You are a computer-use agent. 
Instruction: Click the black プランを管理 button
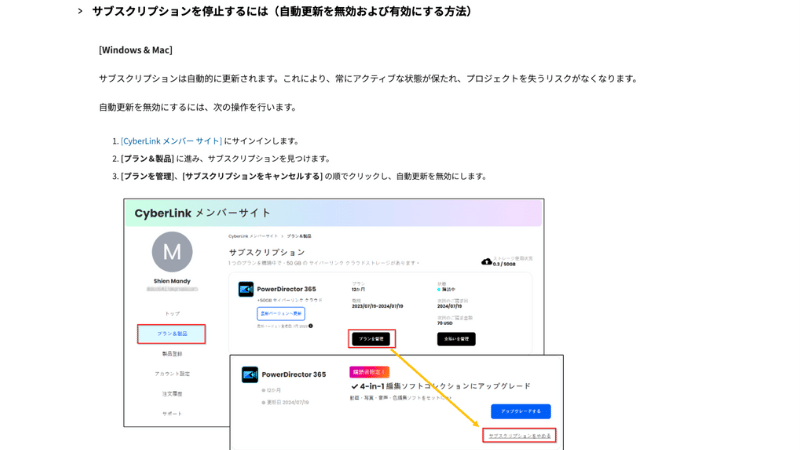[371, 339]
